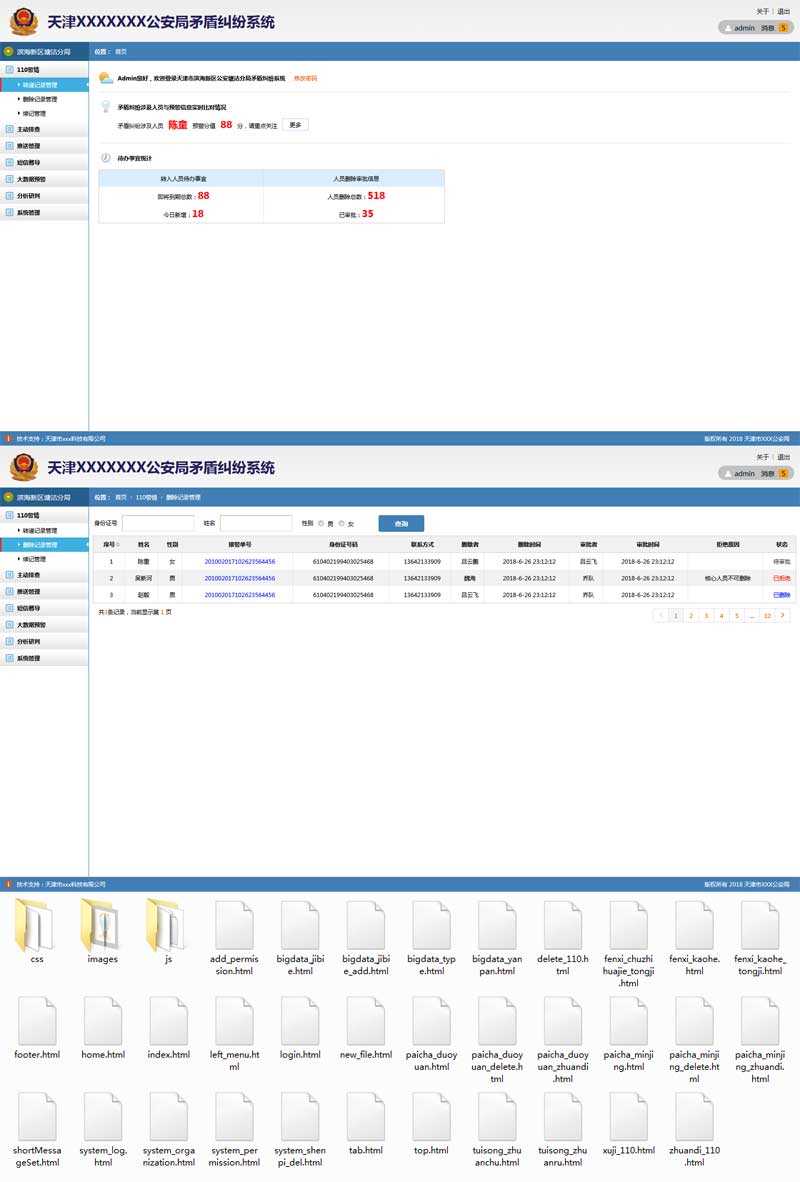Click the blue 查询 search button
Viewport: 800px width, 1182px height.
(401, 523)
